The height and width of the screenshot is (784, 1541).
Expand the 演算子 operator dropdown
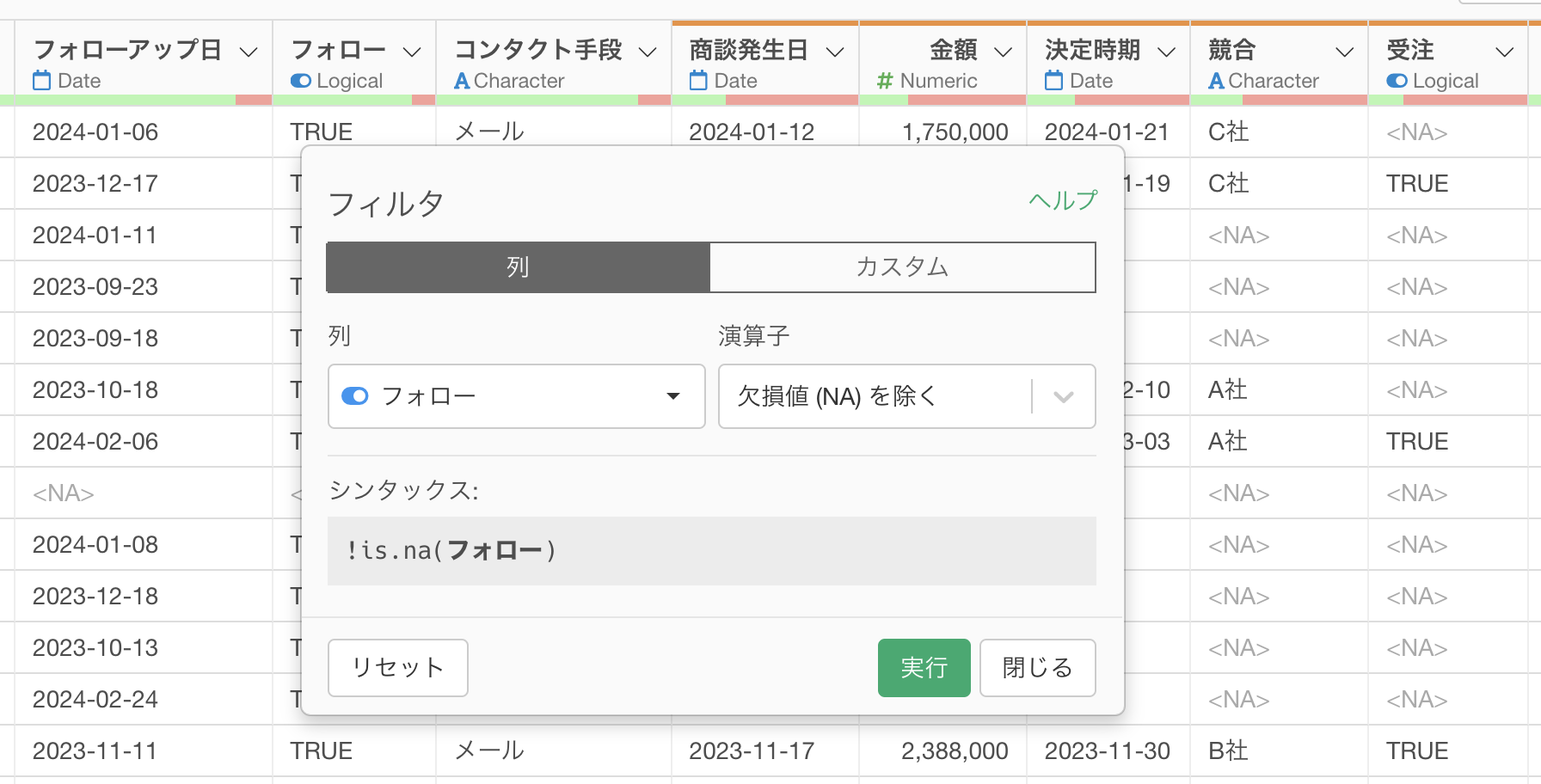(1063, 396)
